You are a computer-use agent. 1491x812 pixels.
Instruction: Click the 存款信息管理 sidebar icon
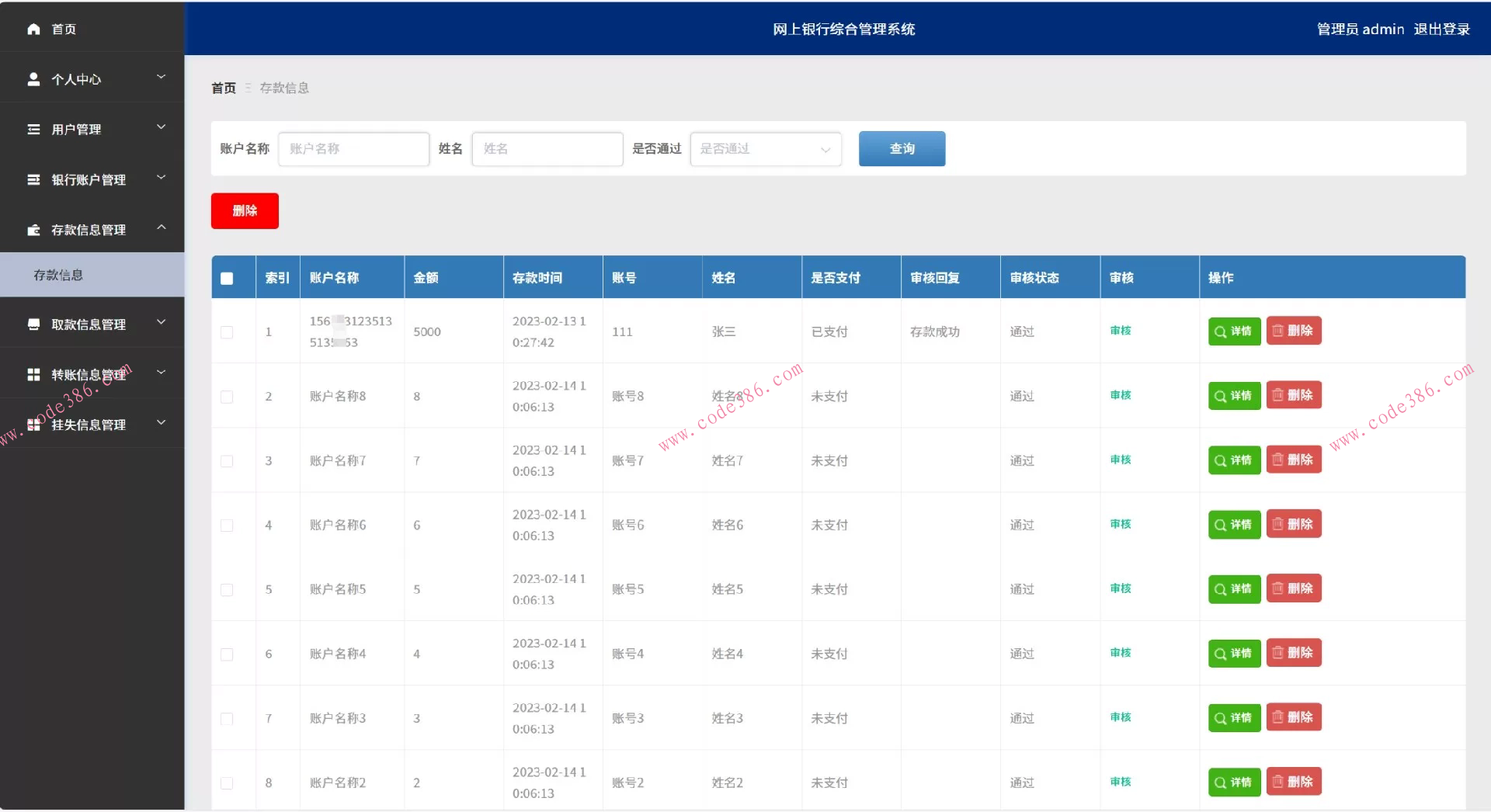pyautogui.click(x=33, y=230)
